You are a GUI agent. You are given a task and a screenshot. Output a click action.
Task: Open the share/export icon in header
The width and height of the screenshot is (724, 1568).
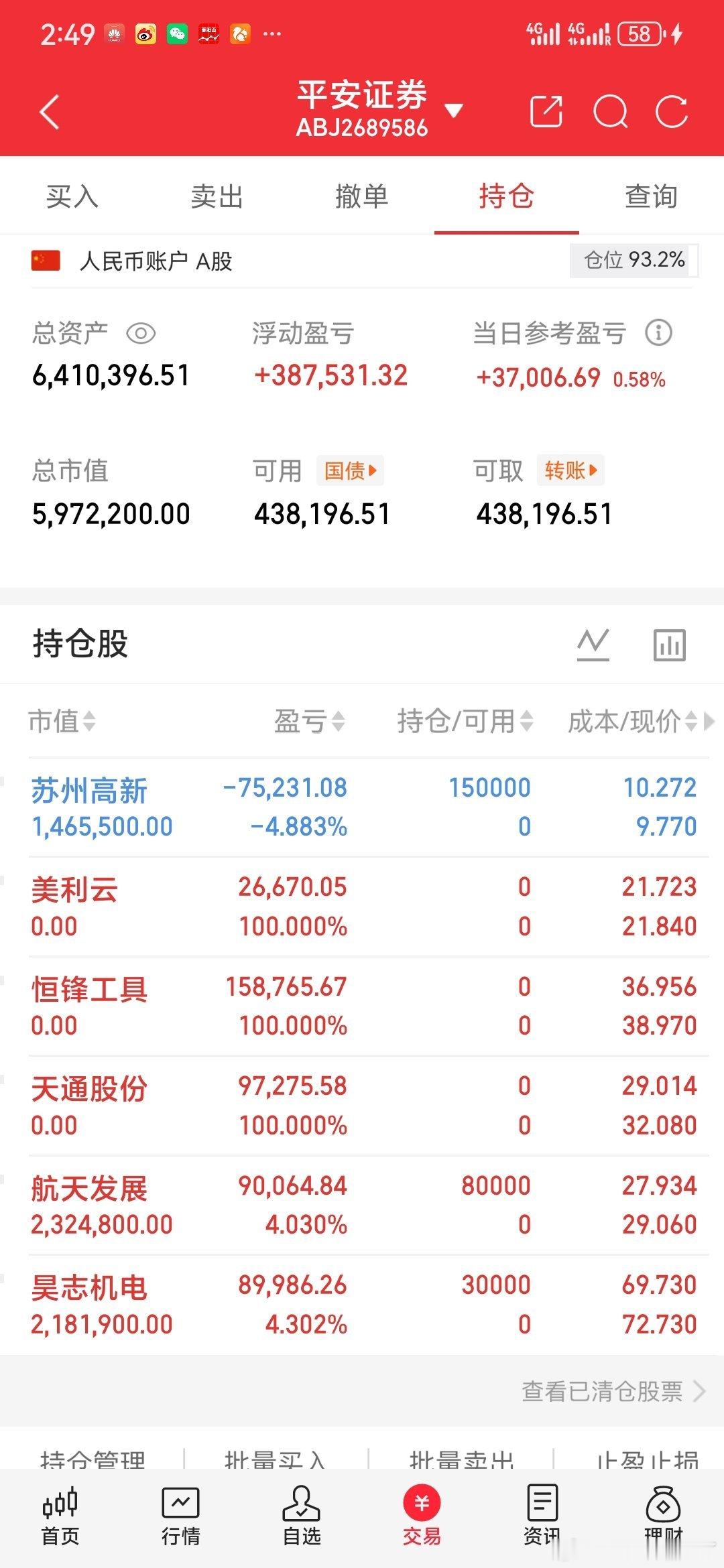click(546, 111)
